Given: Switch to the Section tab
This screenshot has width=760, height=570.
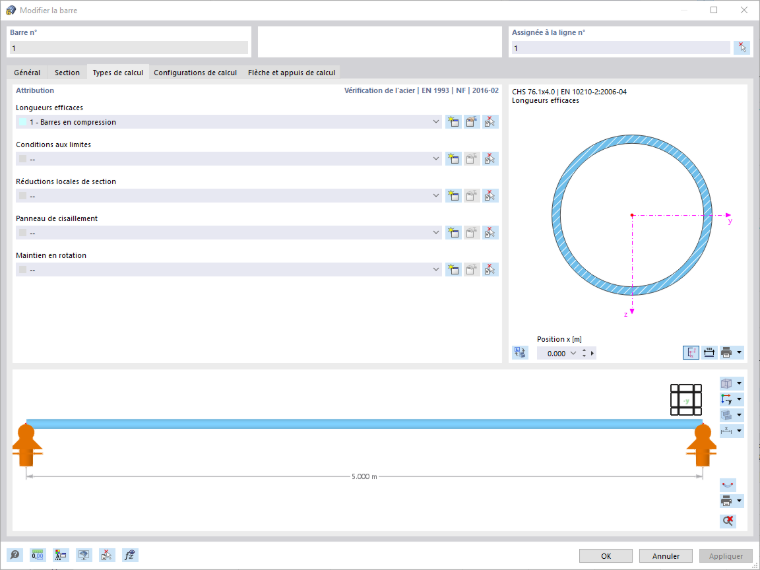Looking at the screenshot, I should click(x=67, y=72).
